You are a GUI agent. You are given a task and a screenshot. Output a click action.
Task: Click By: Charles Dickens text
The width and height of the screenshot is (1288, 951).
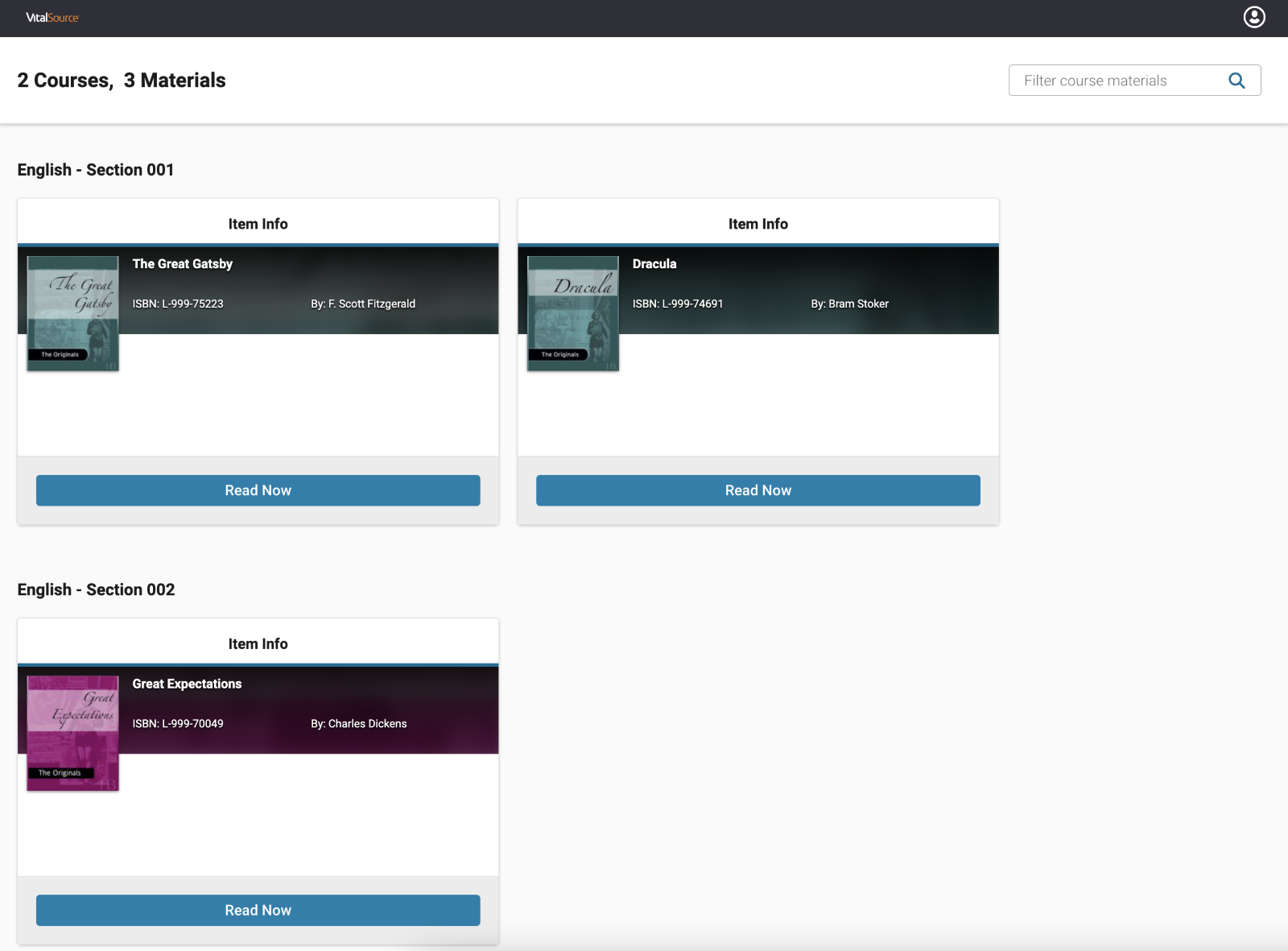359,723
